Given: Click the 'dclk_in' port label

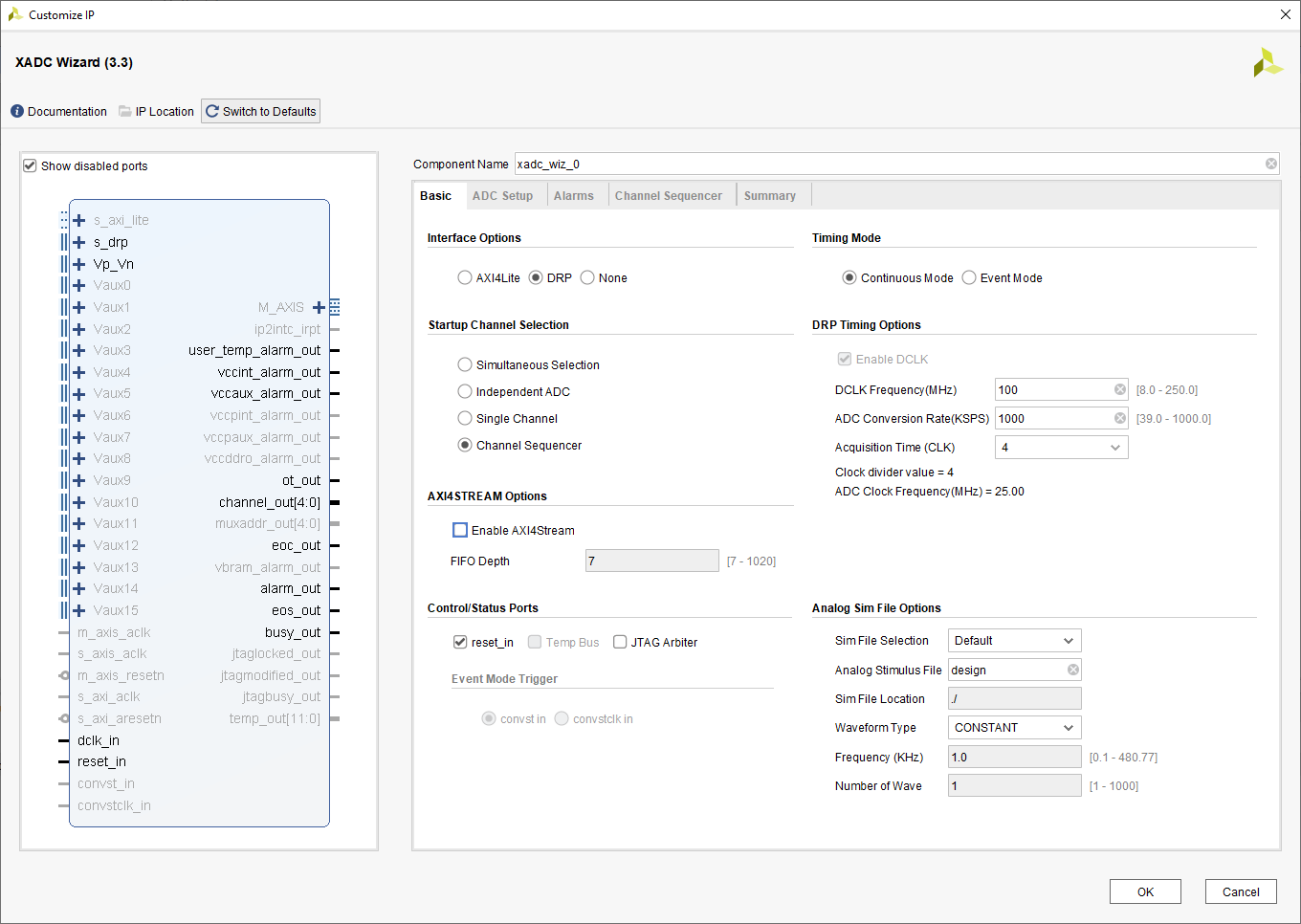Looking at the screenshot, I should pyautogui.click(x=99, y=740).
